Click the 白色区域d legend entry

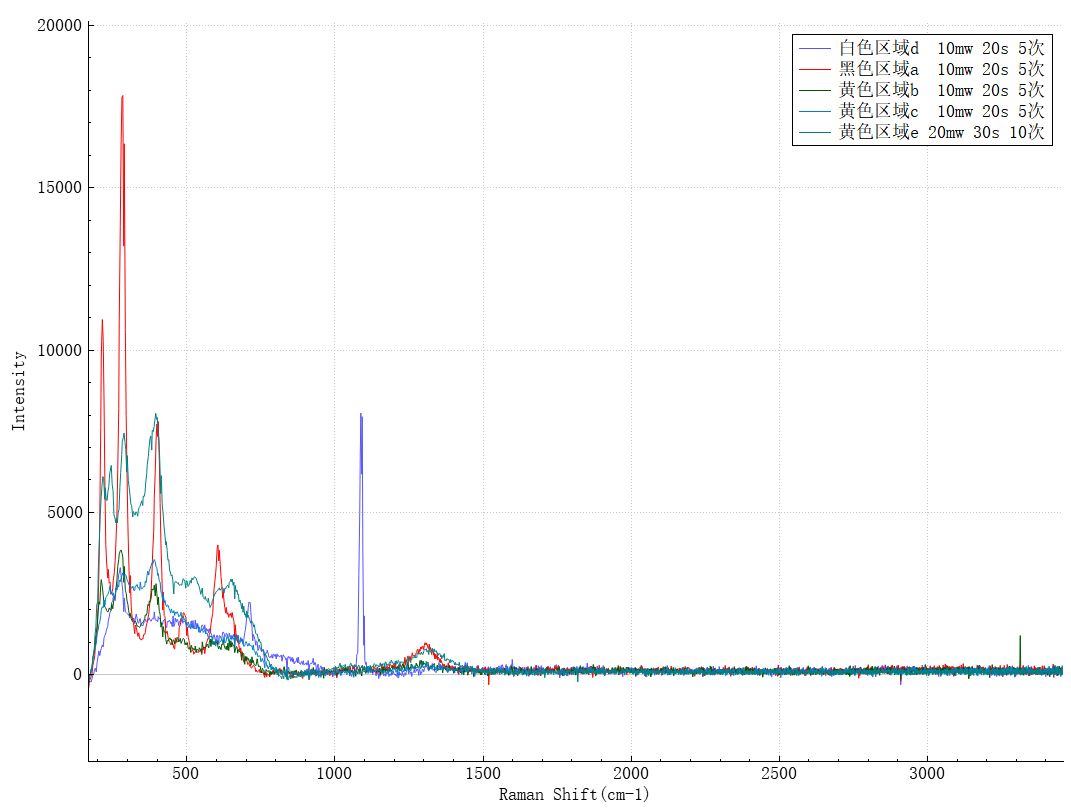pos(941,48)
